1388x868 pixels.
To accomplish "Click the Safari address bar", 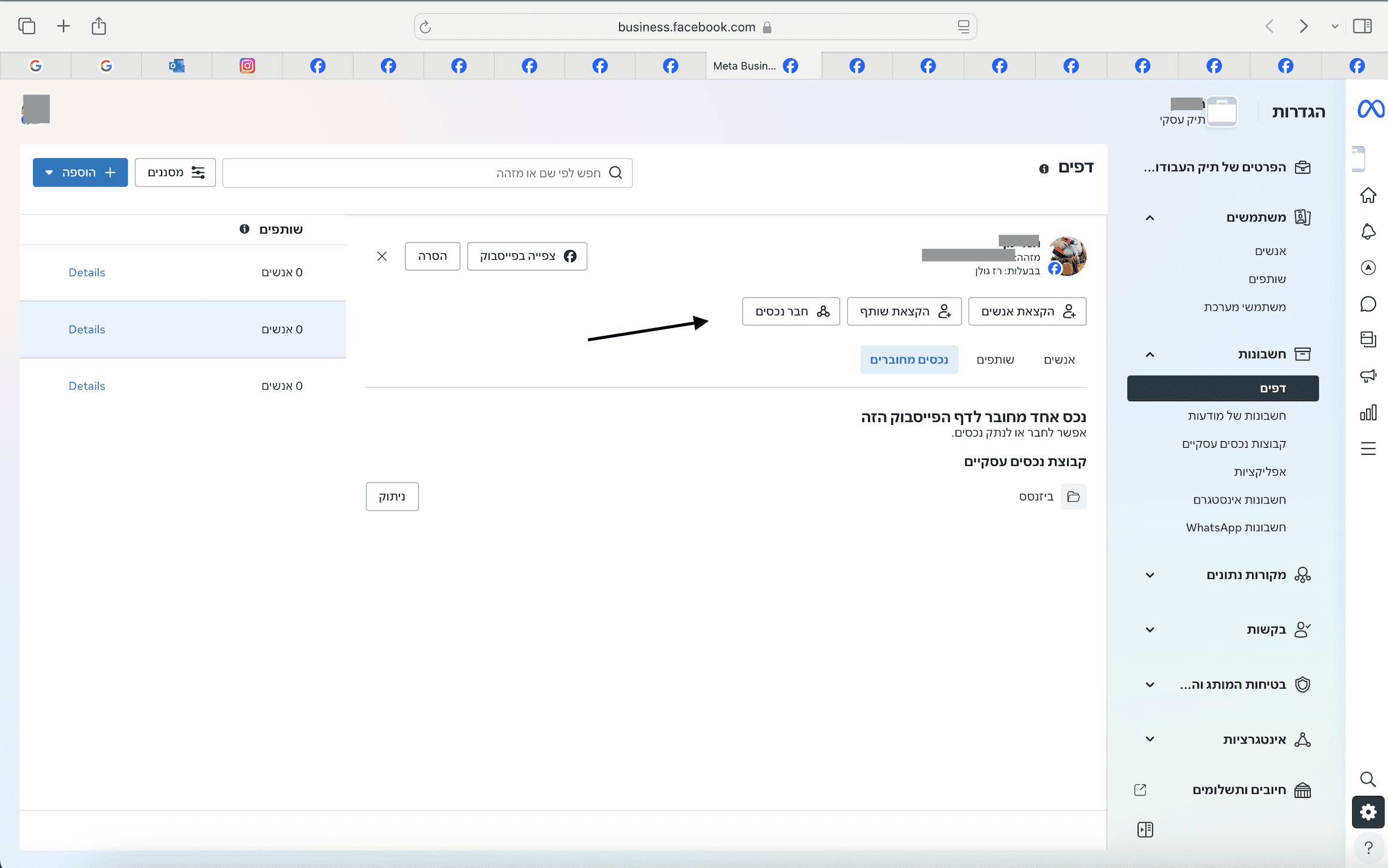I will point(695,27).
